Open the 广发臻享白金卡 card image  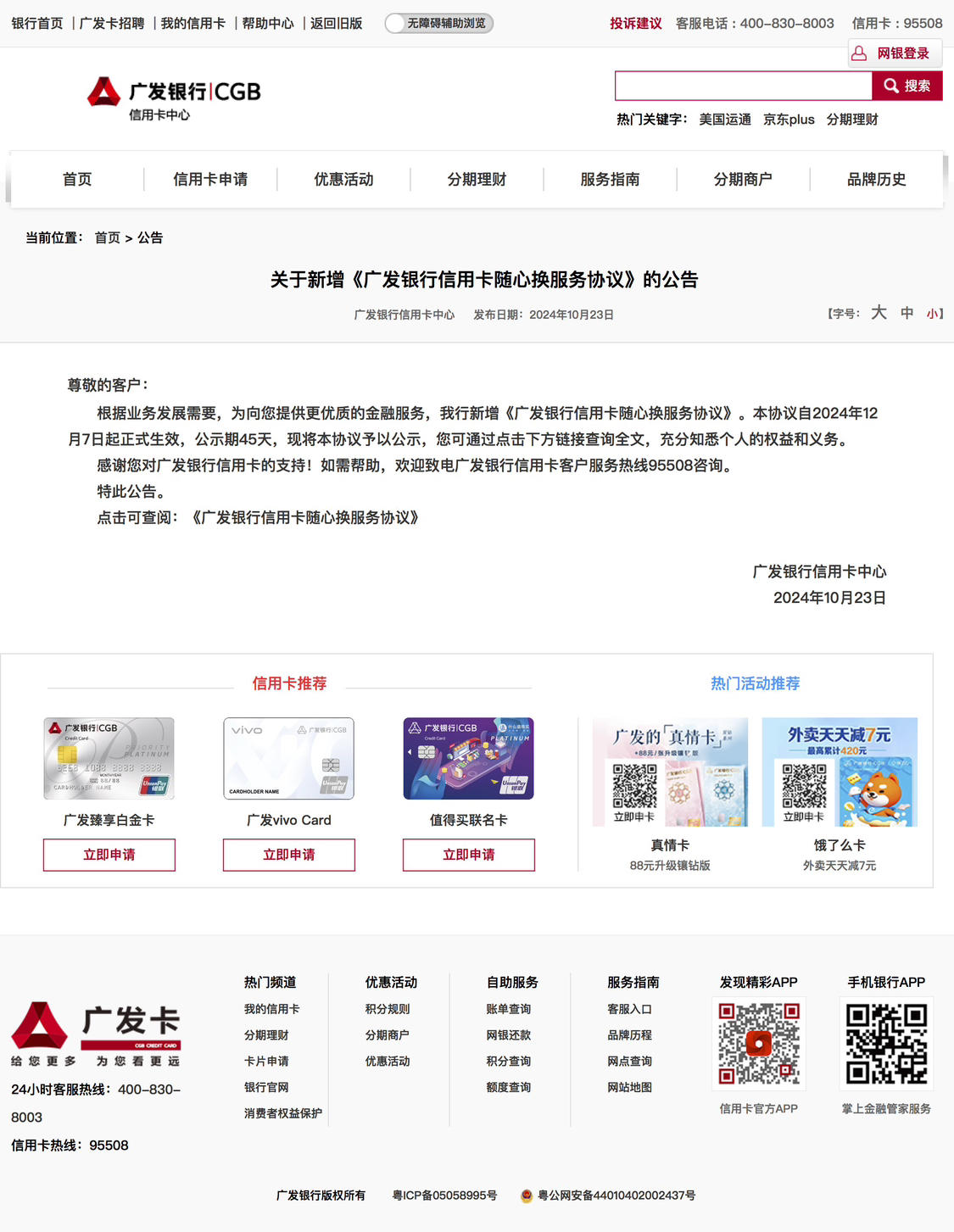click(x=109, y=758)
